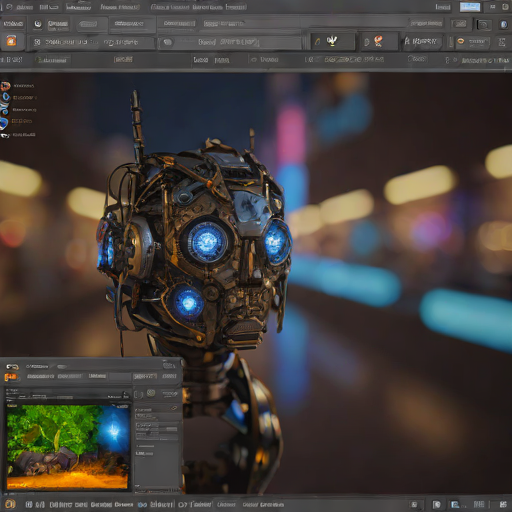The image size is (512, 512).
Task: Click the orange icon in the floating panel's header
Action: pos(11,377)
